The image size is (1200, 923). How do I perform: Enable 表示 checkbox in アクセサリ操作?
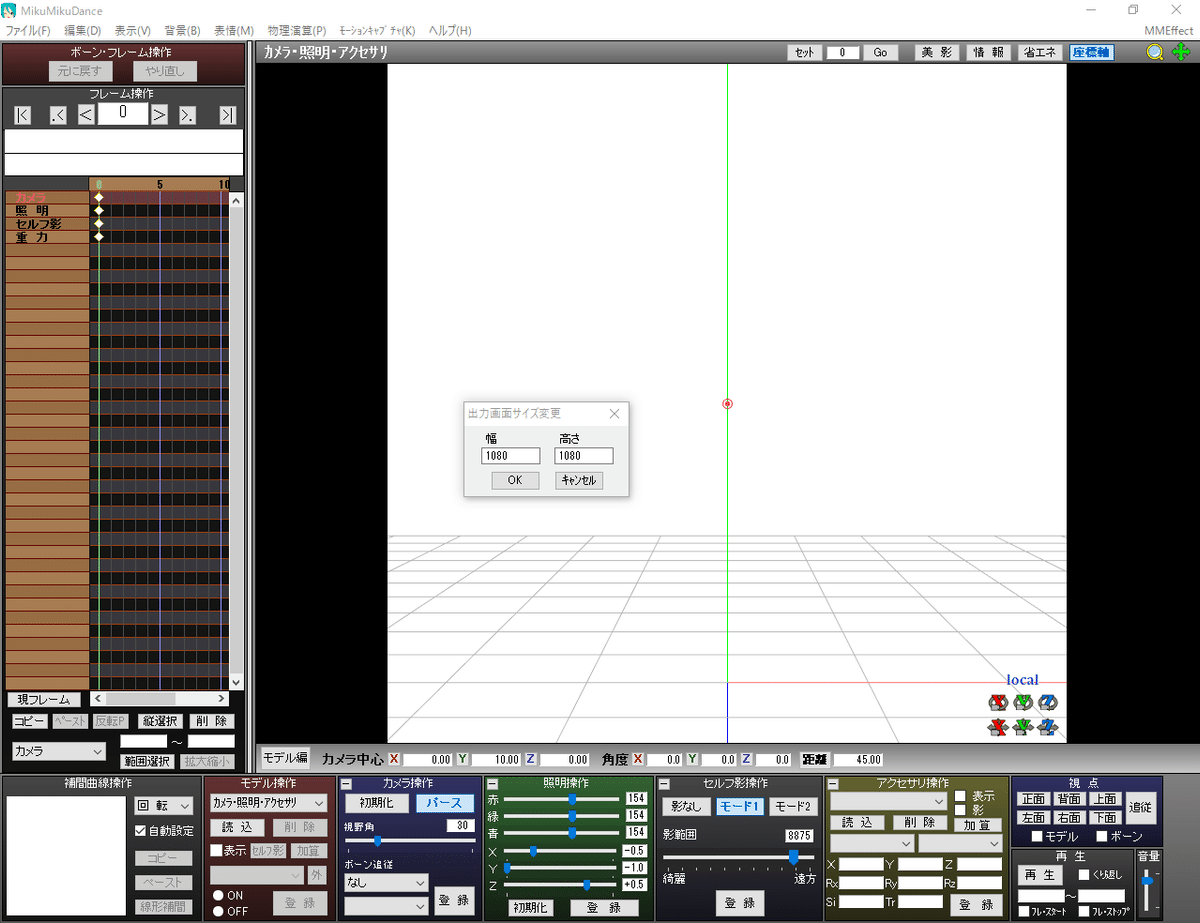tap(961, 796)
